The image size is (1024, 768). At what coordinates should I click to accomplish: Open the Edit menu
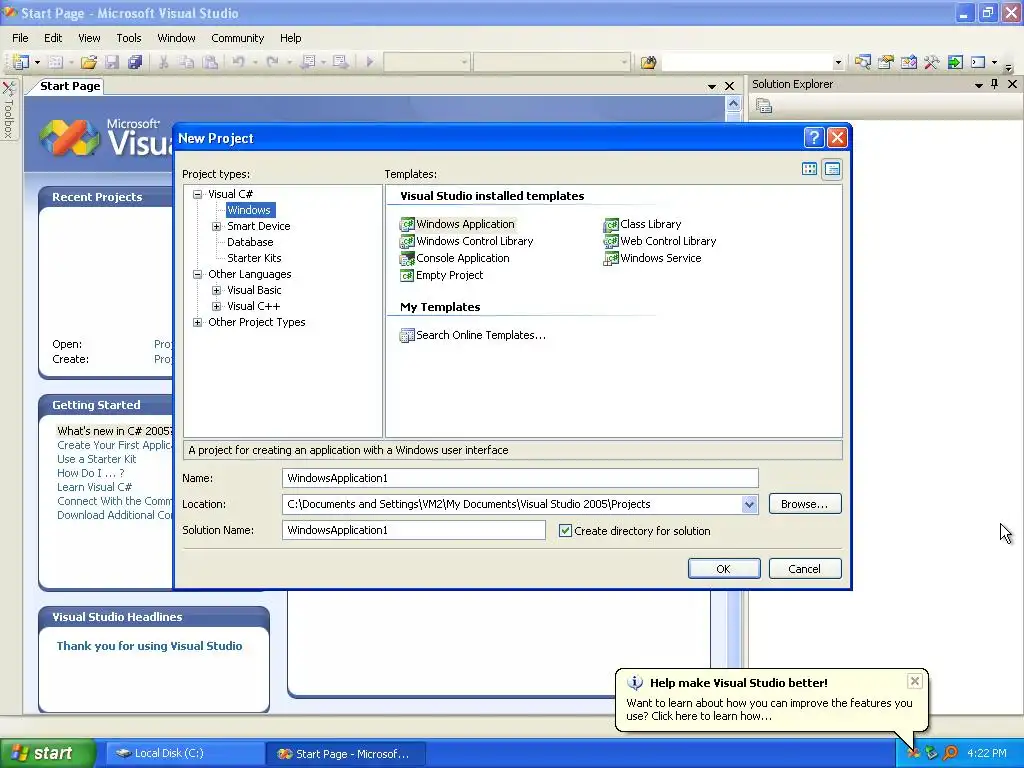click(53, 38)
